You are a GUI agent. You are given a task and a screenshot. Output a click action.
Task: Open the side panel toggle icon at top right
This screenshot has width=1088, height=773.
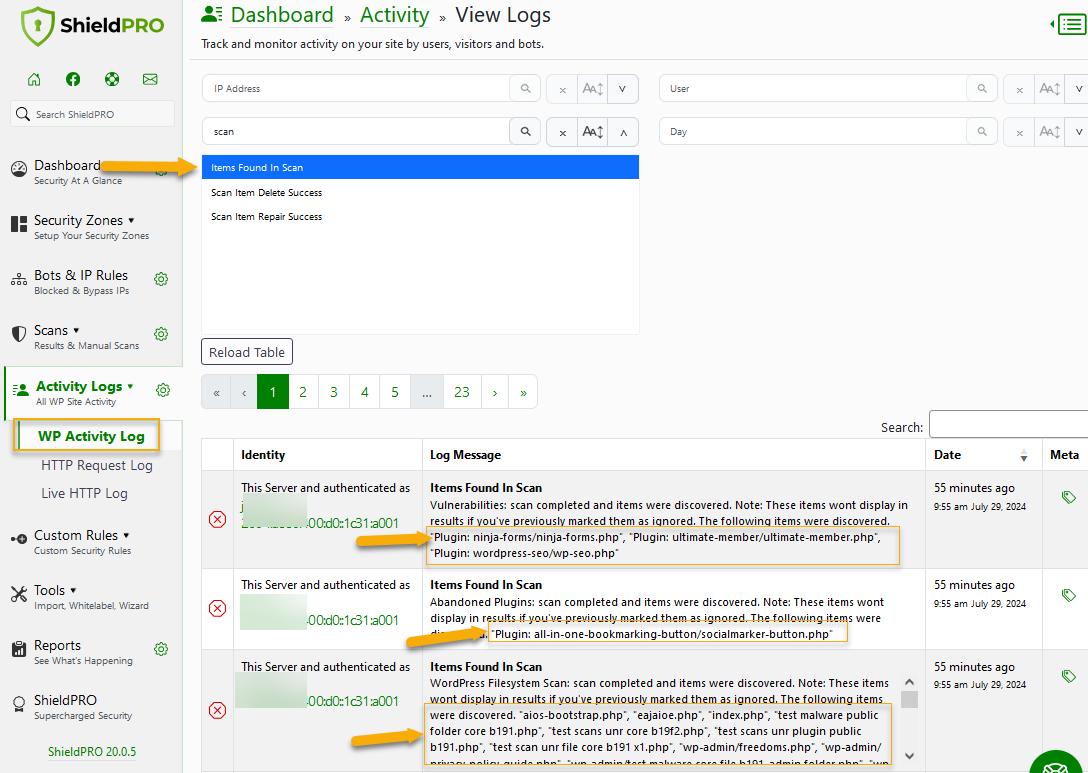pyautogui.click(x=1069, y=24)
